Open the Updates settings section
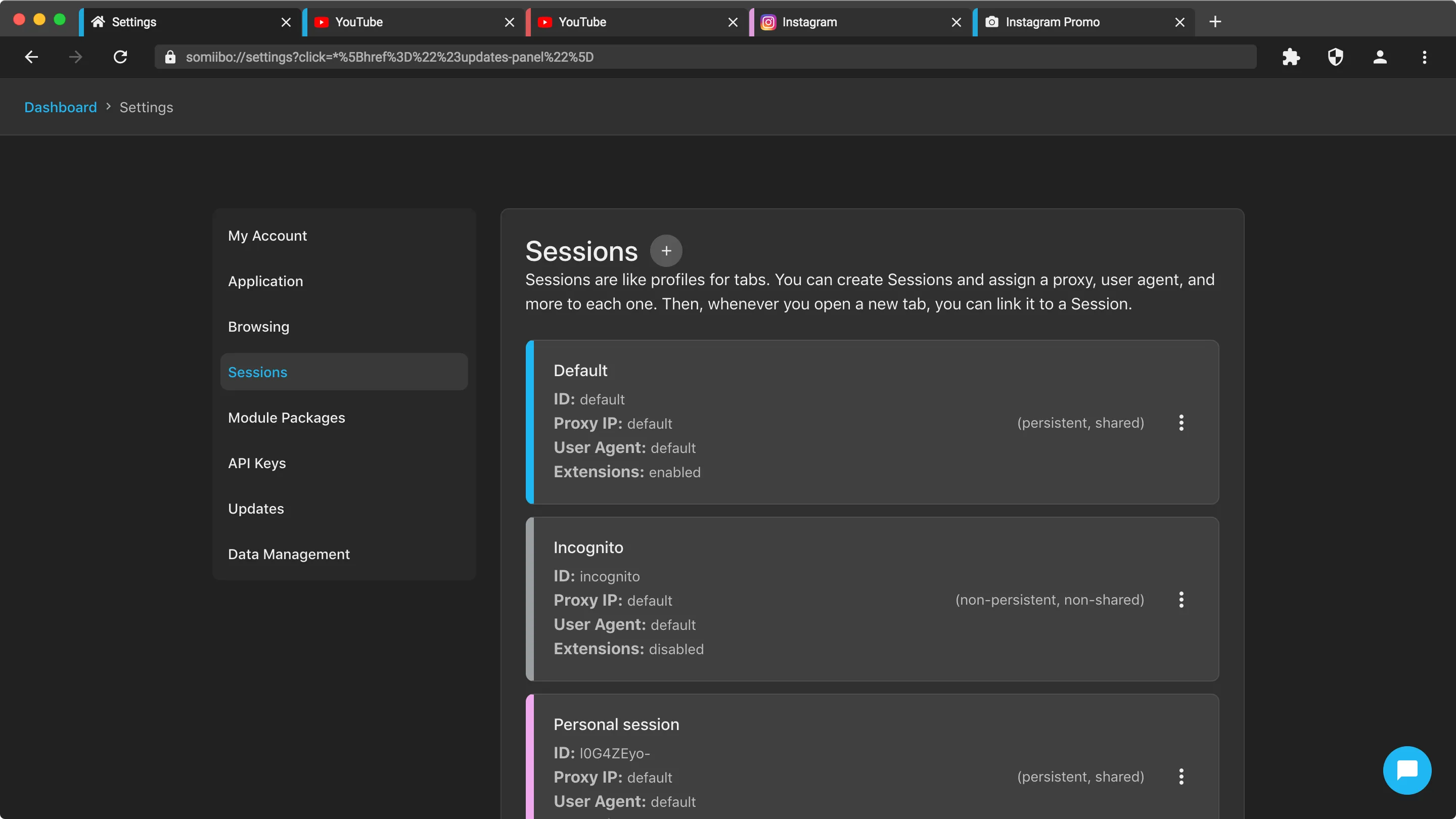Viewport: 1456px width, 819px height. pyautogui.click(x=256, y=509)
